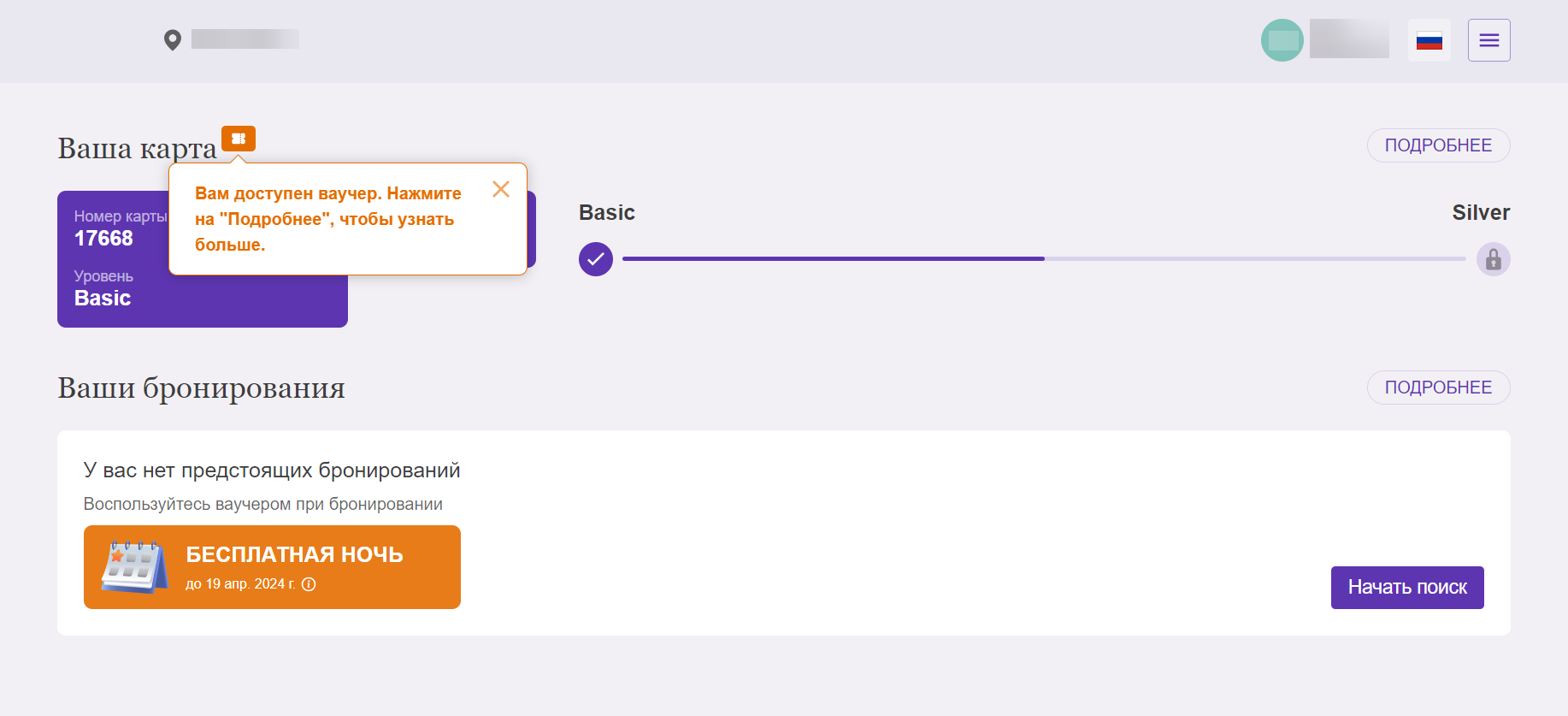The width and height of the screenshot is (1568, 716).
Task: Click the calendar icon on free night voucher
Action: [135, 566]
